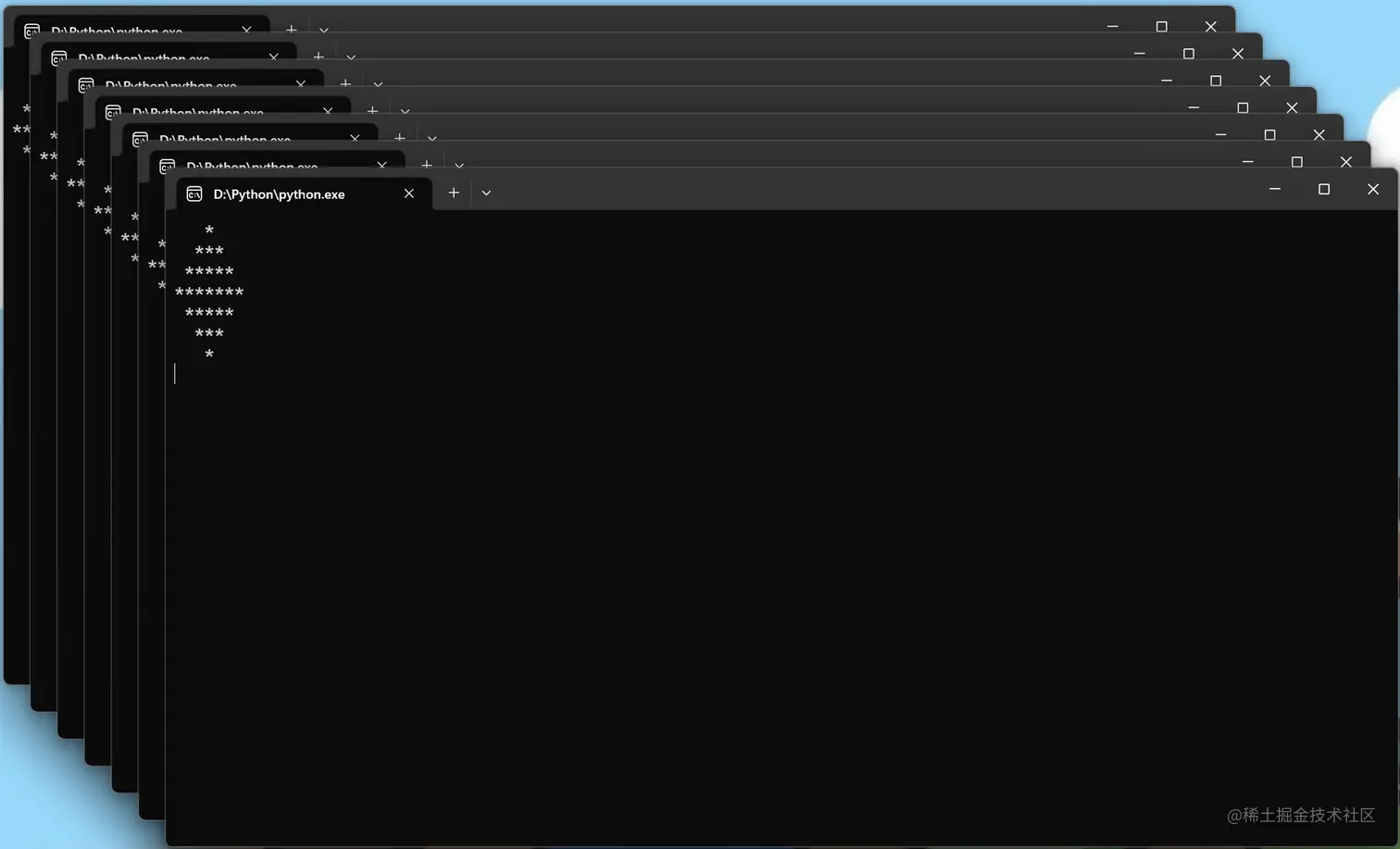The width and height of the screenshot is (1400, 849).
Task: Open the tab dropdown on the second terminal window
Action: pyautogui.click(x=459, y=166)
